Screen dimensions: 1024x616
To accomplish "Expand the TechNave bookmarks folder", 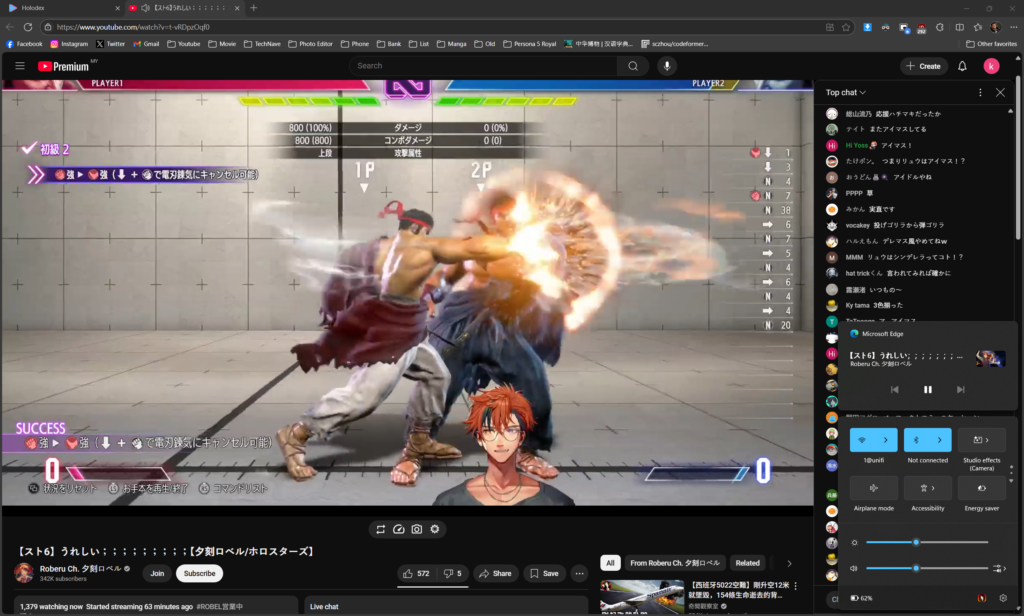I will coord(263,44).
